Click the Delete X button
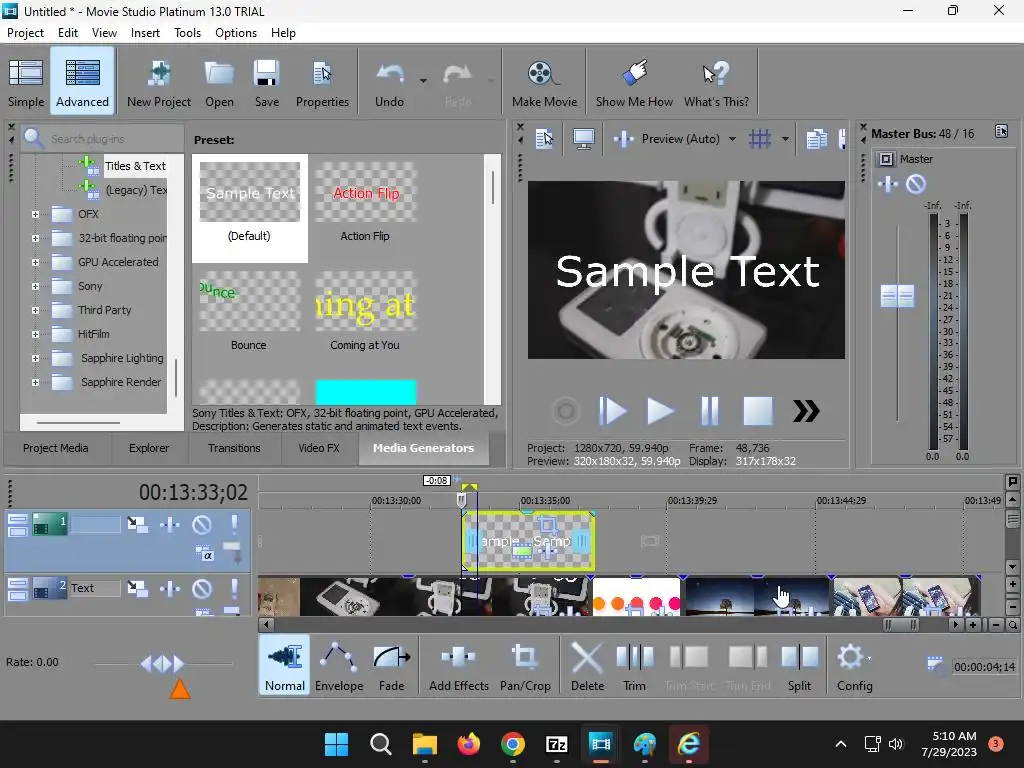Viewport: 1024px width, 768px height. 587,665
